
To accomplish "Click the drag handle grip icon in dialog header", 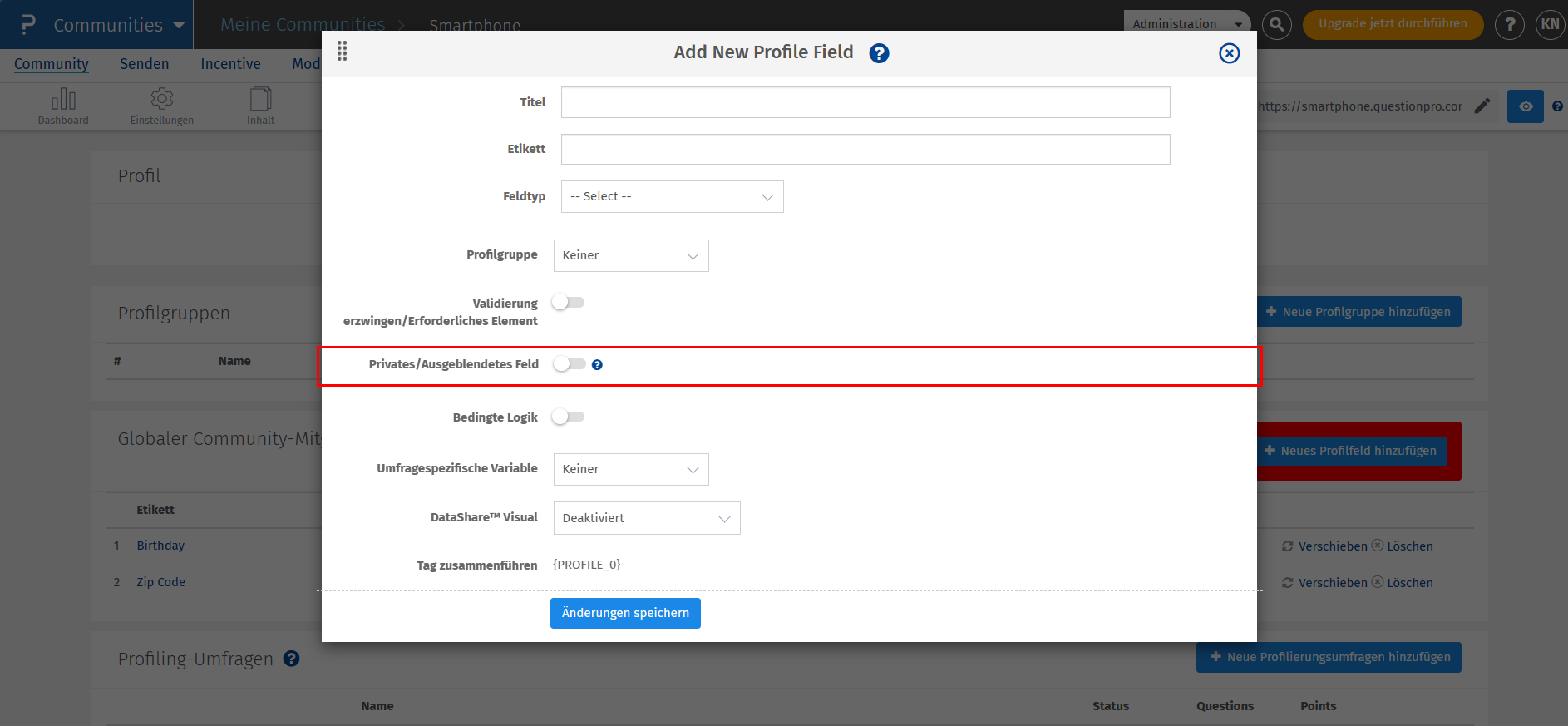I will 342,52.
